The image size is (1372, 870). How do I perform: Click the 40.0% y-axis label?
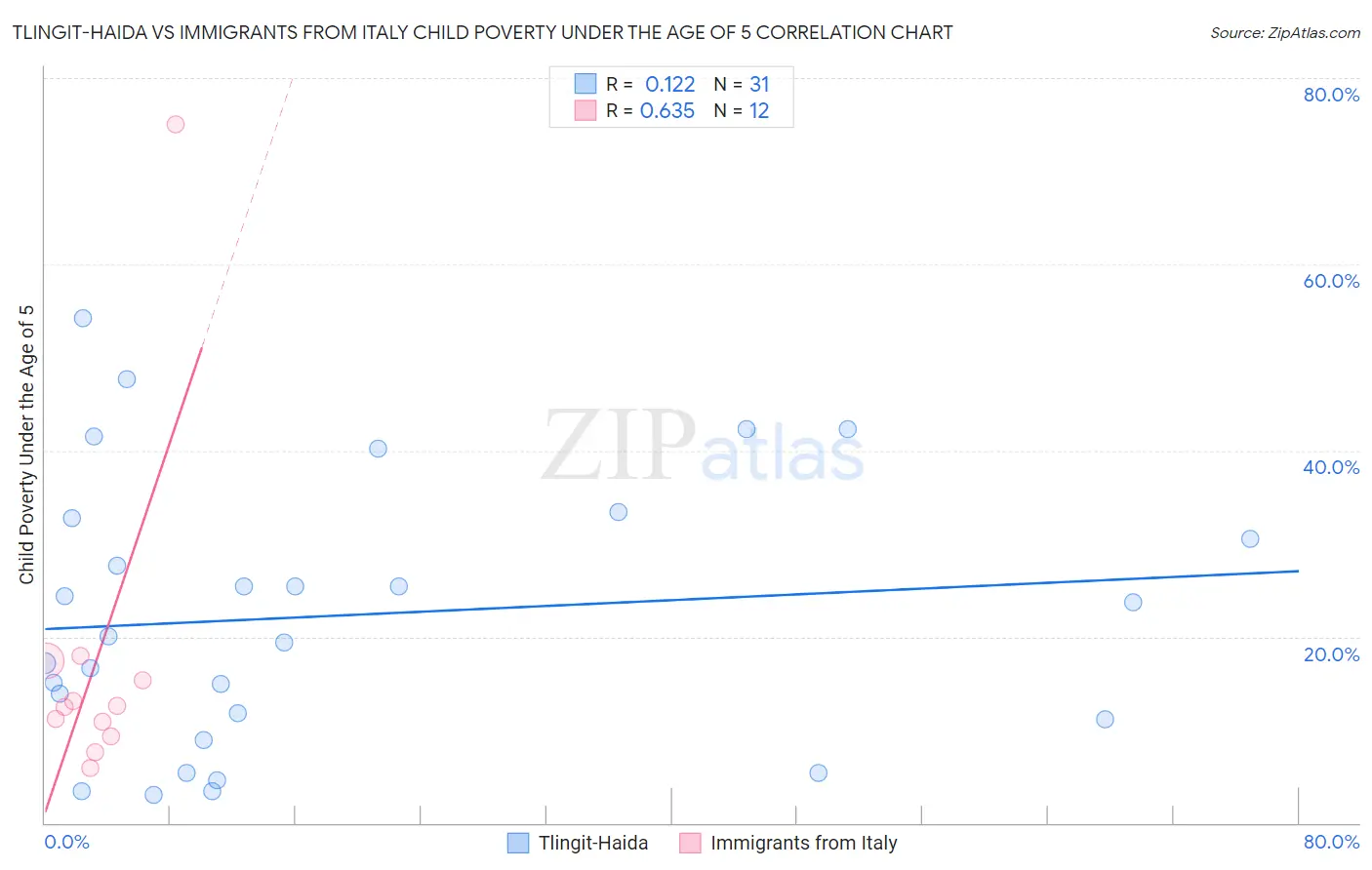pyautogui.click(x=1331, y=467)
